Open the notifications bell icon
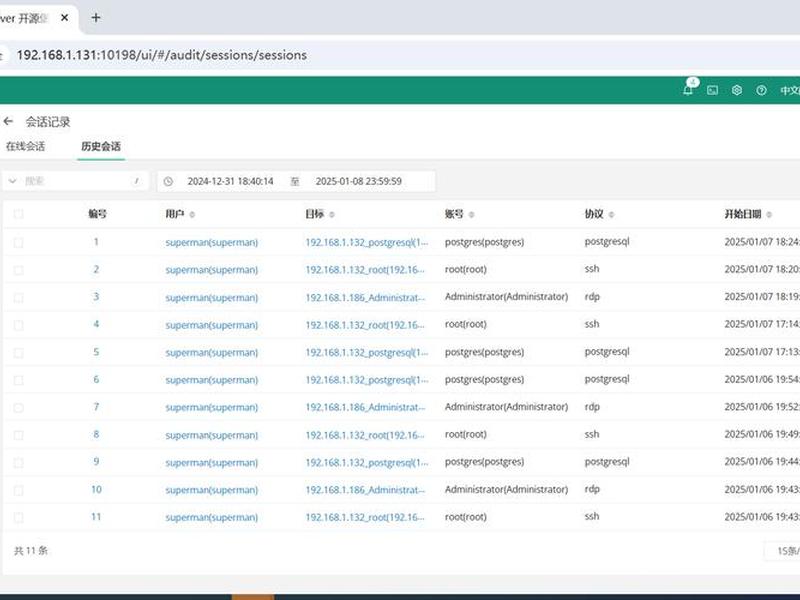 pos(688,90)
